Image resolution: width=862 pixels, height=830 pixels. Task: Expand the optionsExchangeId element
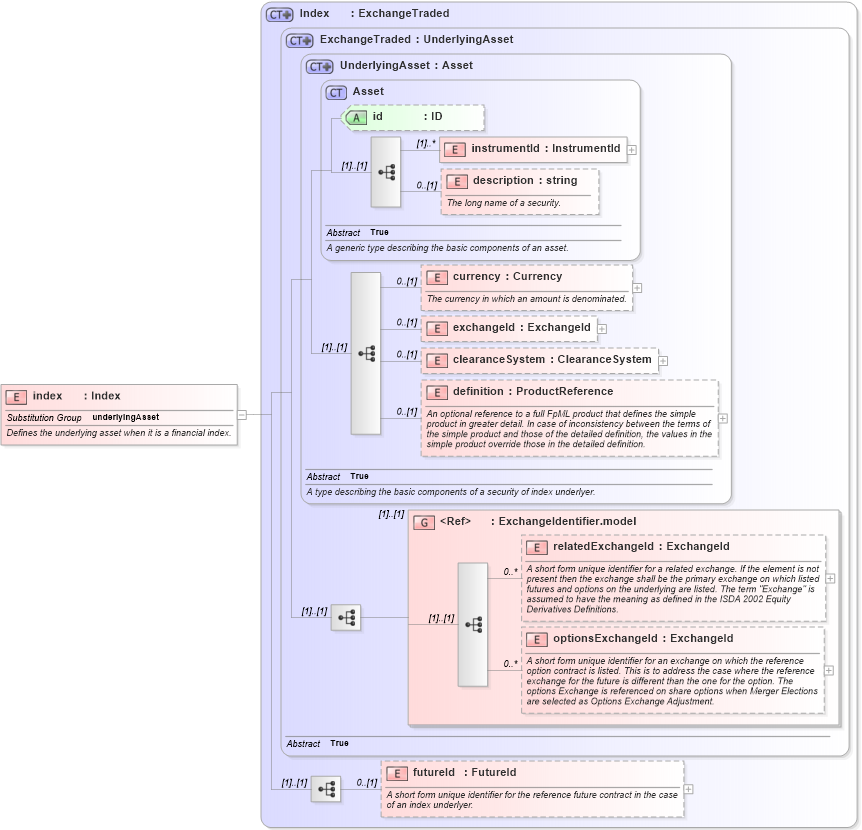click(x=829, y=668)
